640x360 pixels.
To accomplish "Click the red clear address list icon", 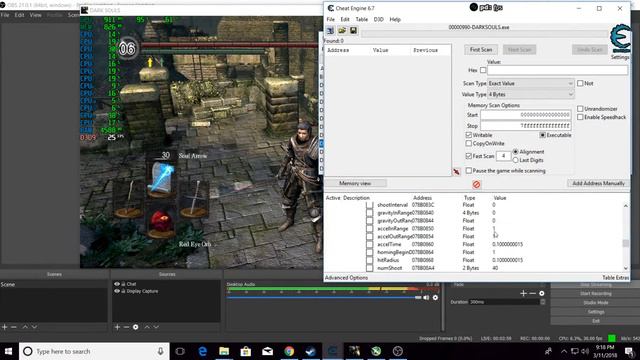I will pos(476,184).
